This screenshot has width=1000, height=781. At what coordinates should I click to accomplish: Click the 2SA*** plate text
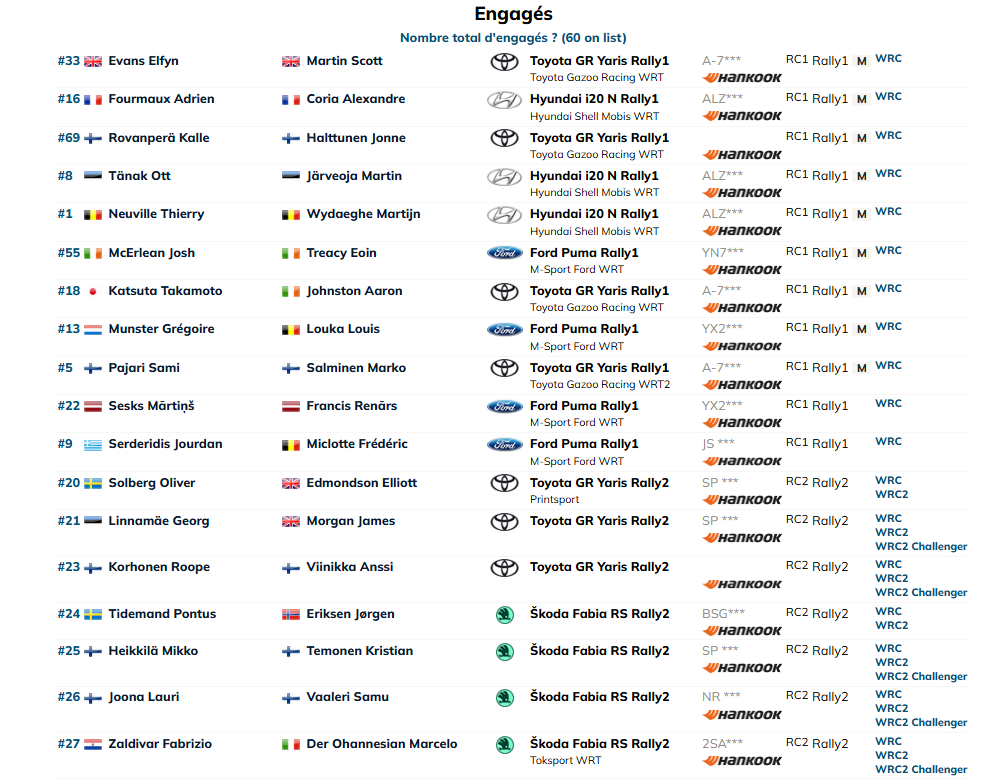click(723, 744)
